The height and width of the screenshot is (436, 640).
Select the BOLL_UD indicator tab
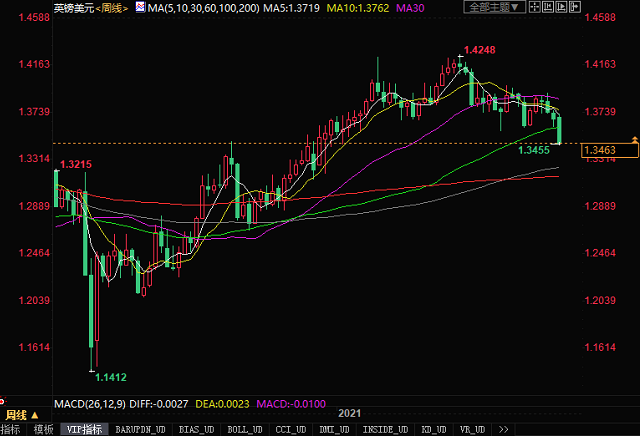click(245, 428)
